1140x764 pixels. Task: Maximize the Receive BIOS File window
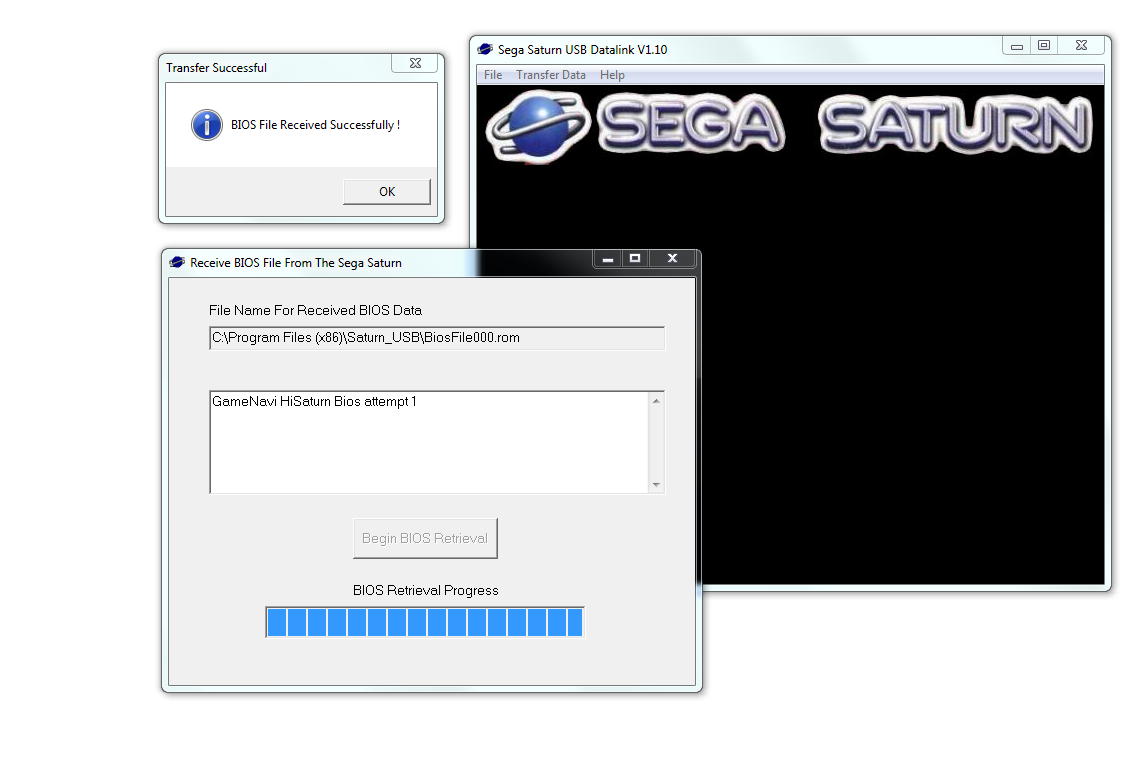click(635, 259)
